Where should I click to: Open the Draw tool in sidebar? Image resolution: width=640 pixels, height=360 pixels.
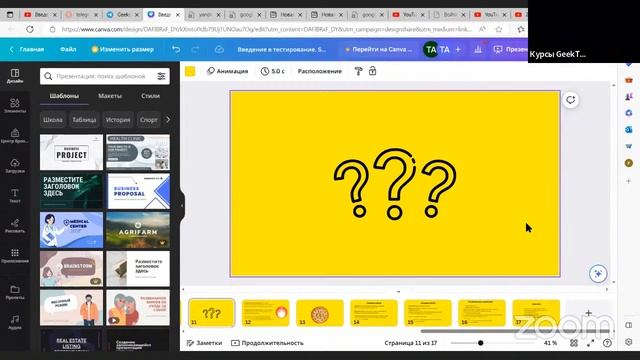[15, 225]
